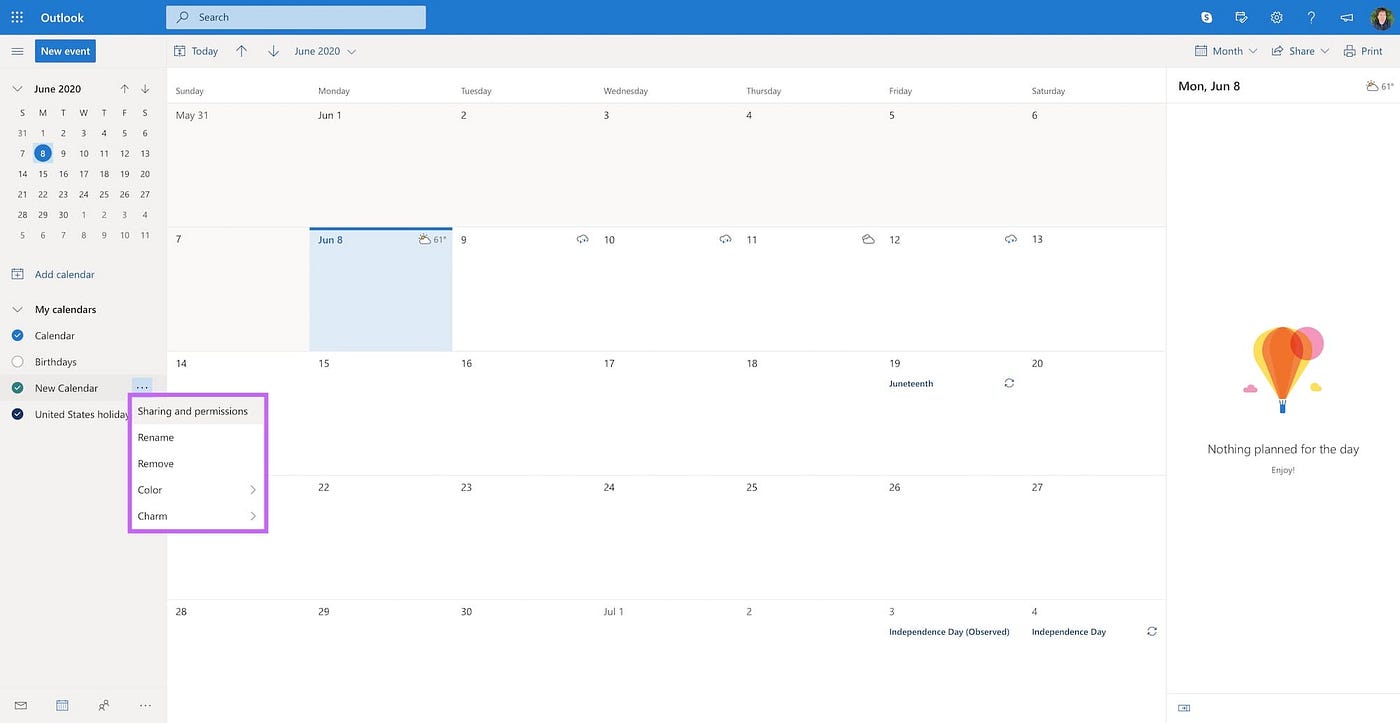The image size is (1400, 723).
Task: Click the weather icon on June 11
Action: point(868,239)
